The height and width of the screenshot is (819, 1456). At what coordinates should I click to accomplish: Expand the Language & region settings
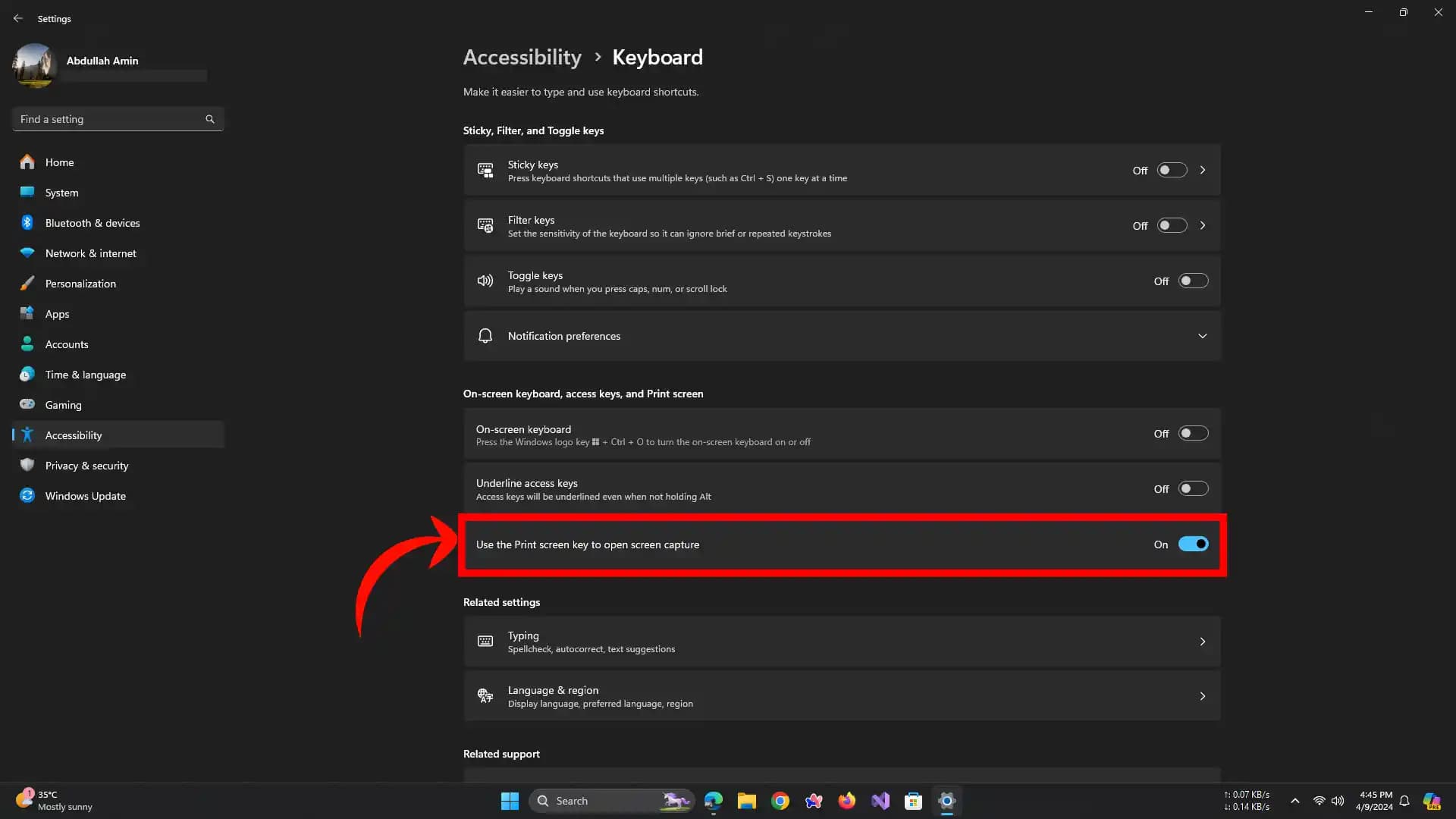tap(1203, 695)
